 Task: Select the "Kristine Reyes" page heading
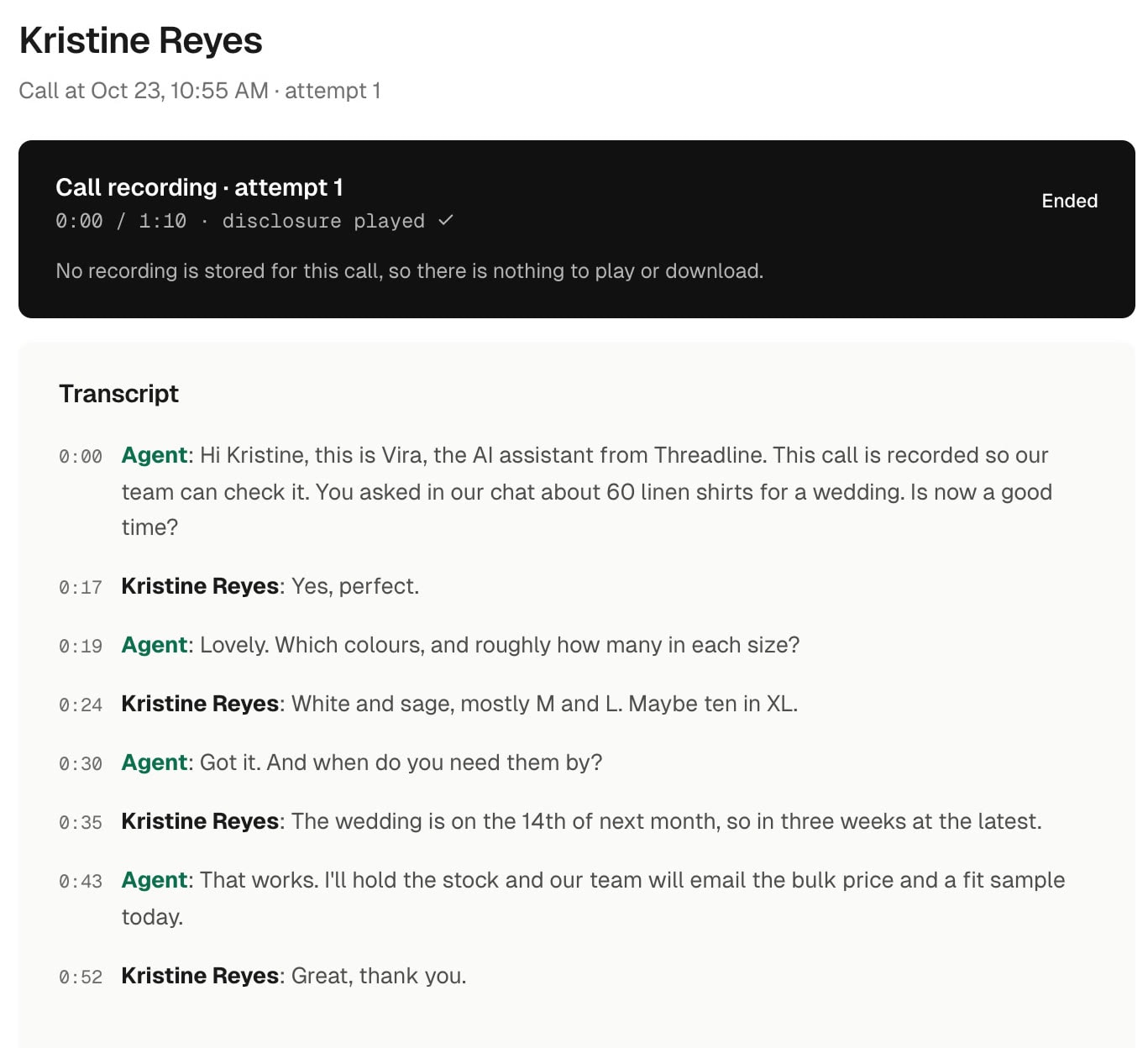(141, 40)
